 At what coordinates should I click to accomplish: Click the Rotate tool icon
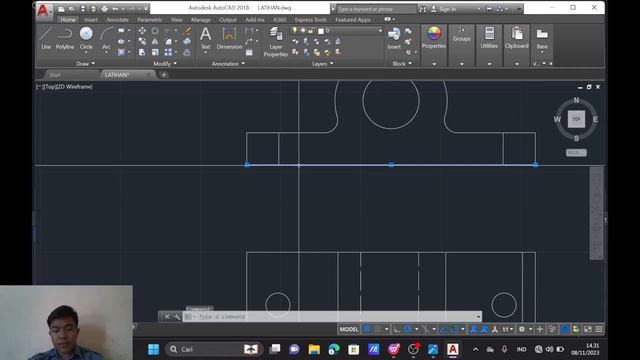pyautogui.click(x=155, y=31)
